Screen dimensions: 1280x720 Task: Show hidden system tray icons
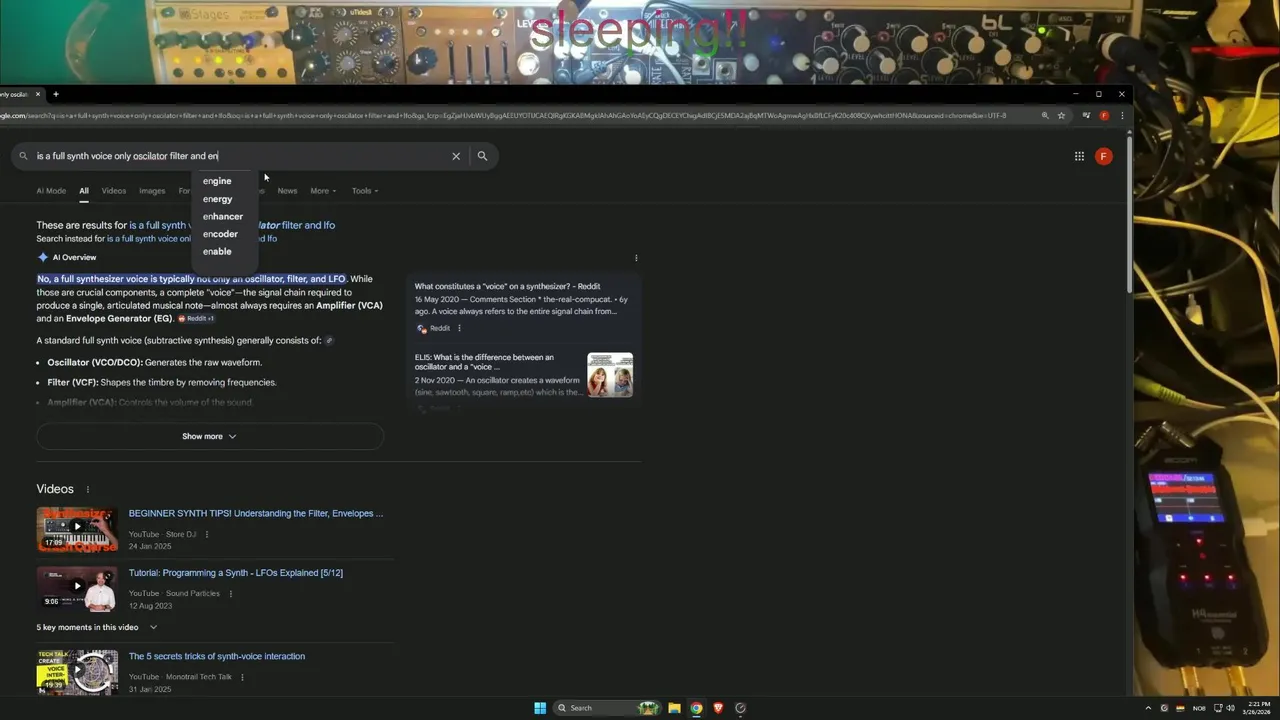1148,708
